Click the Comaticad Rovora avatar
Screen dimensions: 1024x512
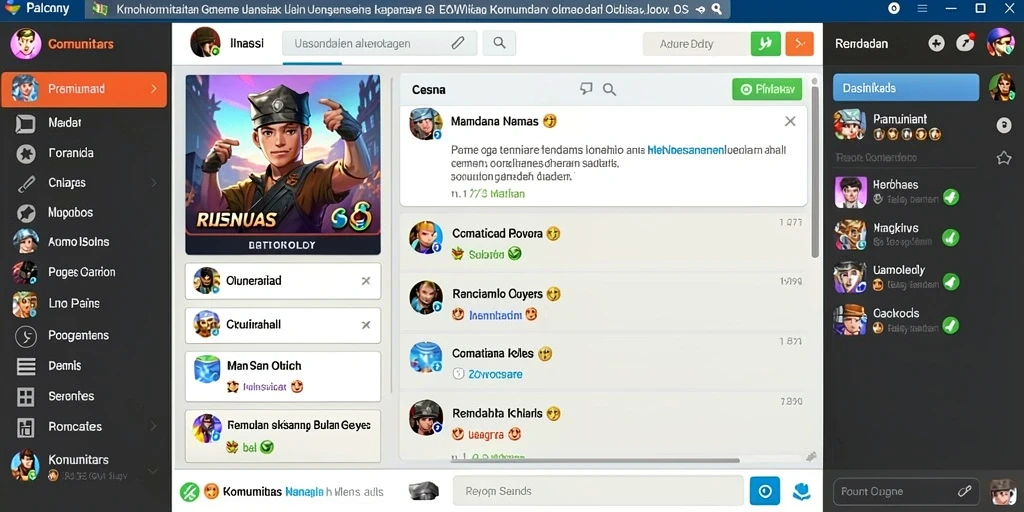click(x=426, y=237)
